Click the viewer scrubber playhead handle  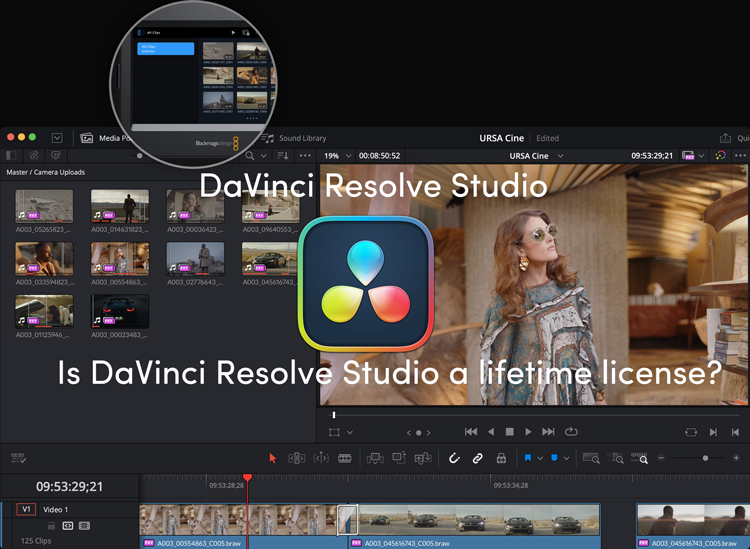[x=334, y=415]
